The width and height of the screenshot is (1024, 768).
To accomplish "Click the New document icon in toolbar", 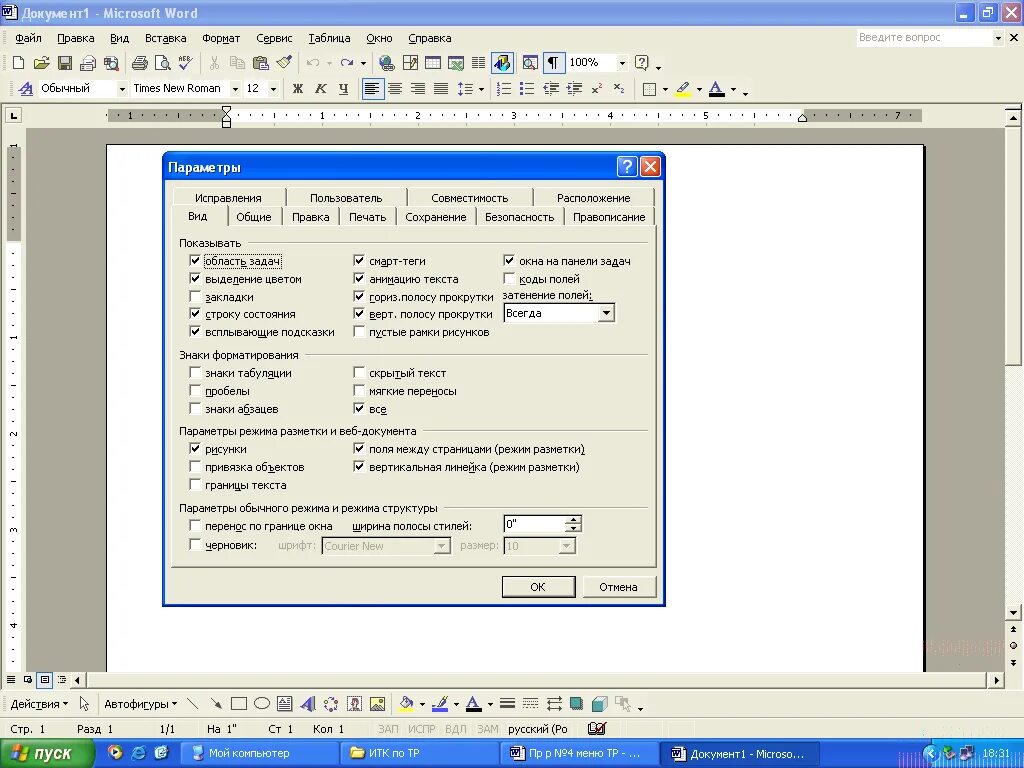I will 18,63.
